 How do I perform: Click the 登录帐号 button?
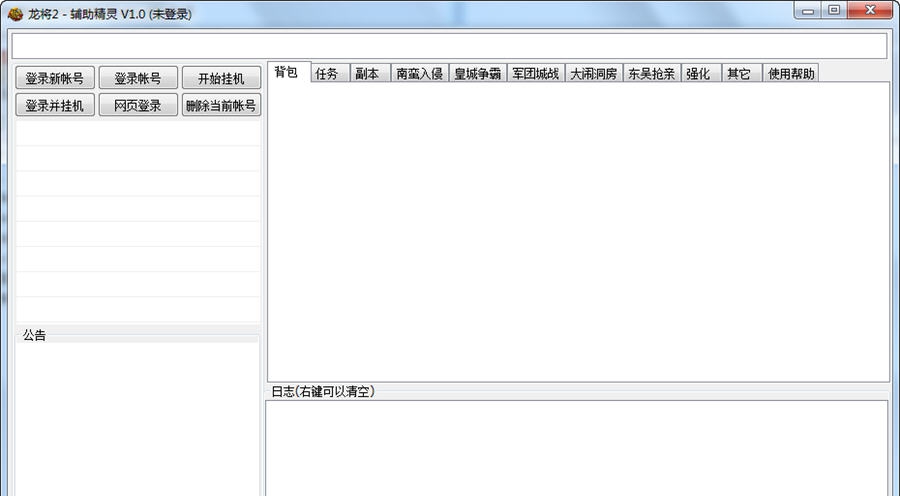(138, 78)
